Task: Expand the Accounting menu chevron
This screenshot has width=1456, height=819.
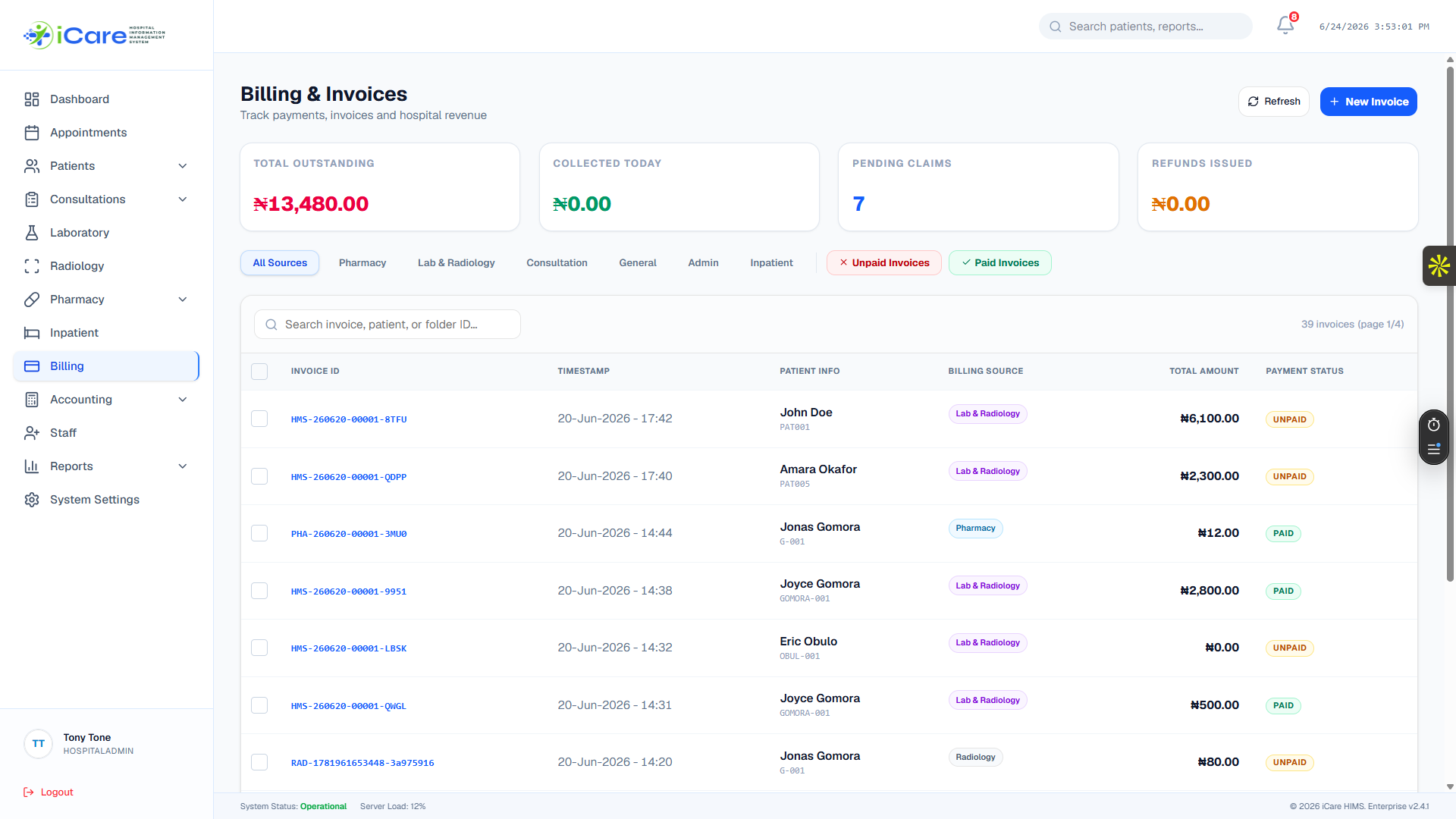Action: (x=183, y=400)
